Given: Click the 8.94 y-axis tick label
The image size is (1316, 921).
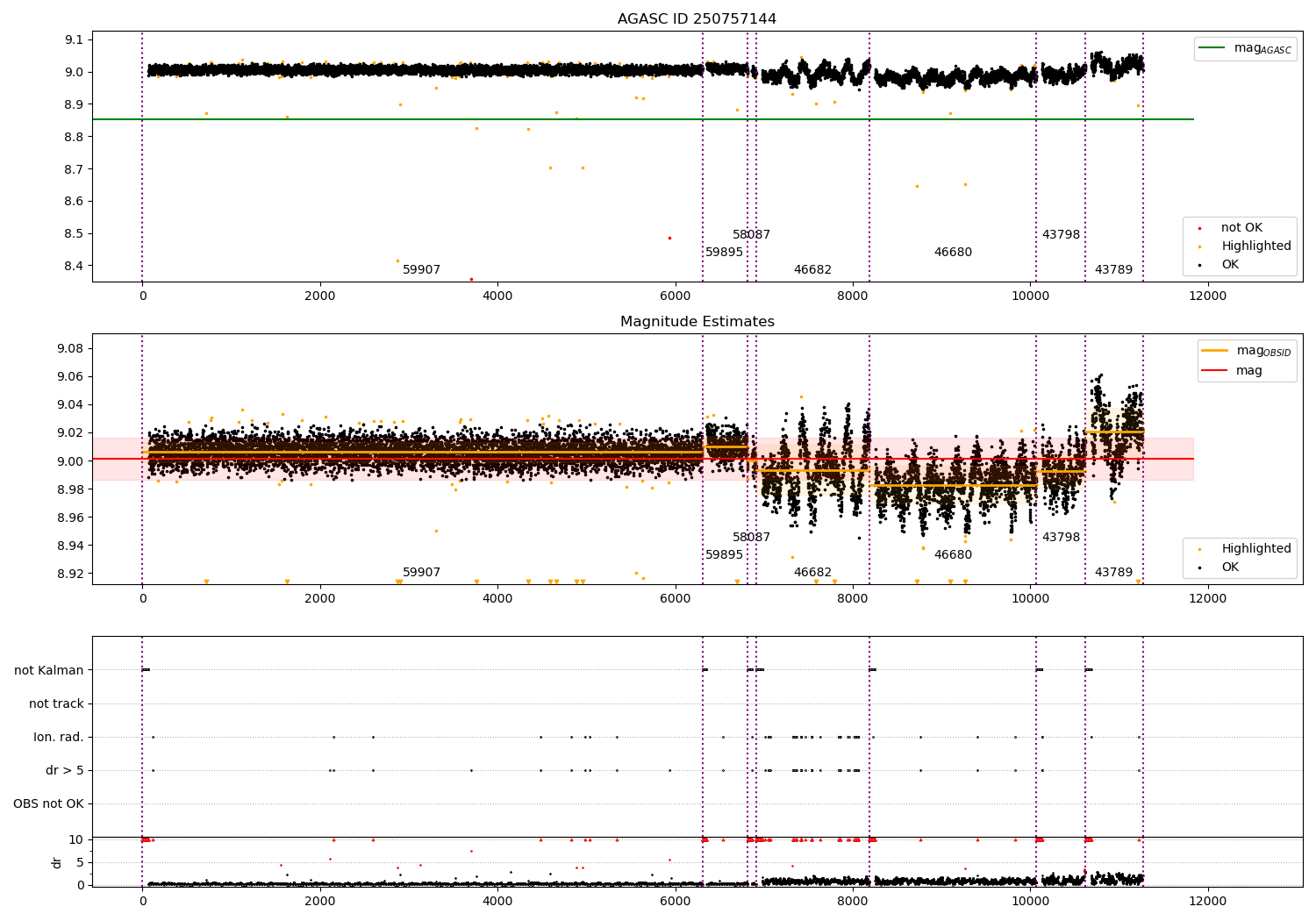Looking at the screenshot, I should click(70, 546).
